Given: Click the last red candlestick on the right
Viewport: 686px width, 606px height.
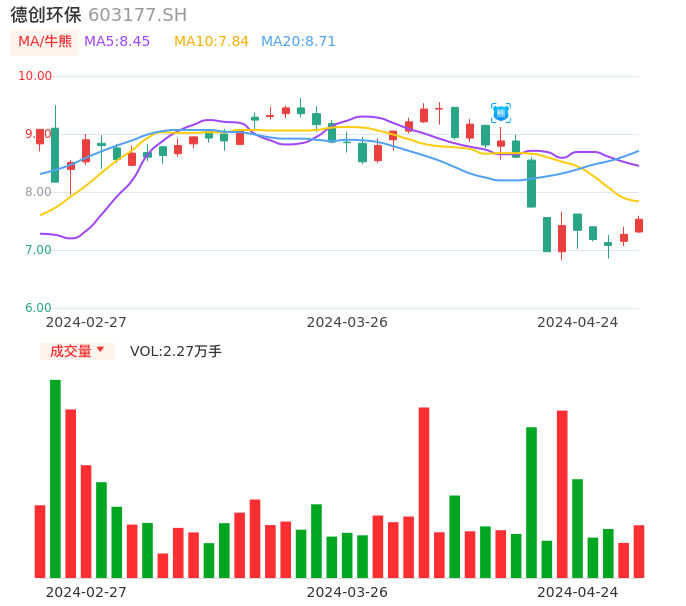Looking at the screenshot, I should [639, 226].
